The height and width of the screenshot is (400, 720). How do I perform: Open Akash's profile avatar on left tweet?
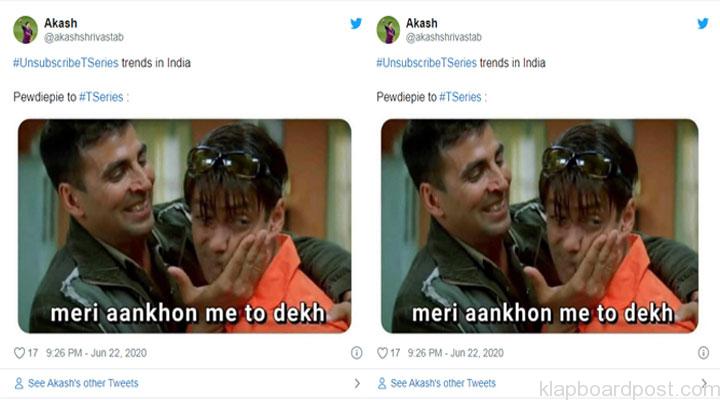click(x=26, y=30)
